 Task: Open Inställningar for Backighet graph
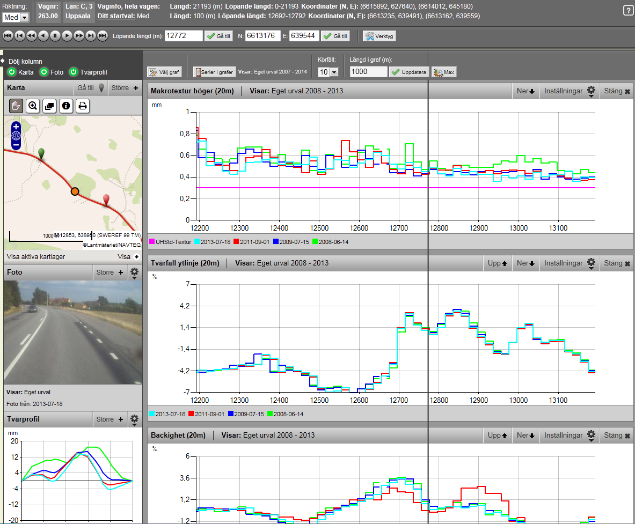(569, 435)
